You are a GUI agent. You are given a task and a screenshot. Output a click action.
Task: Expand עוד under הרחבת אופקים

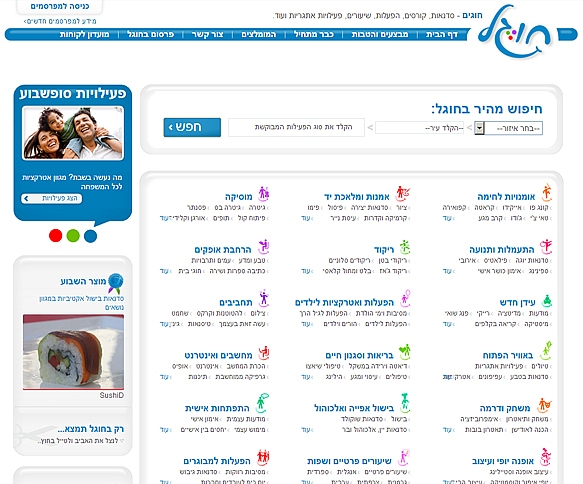pyautogui.click(x=165, y=271)
